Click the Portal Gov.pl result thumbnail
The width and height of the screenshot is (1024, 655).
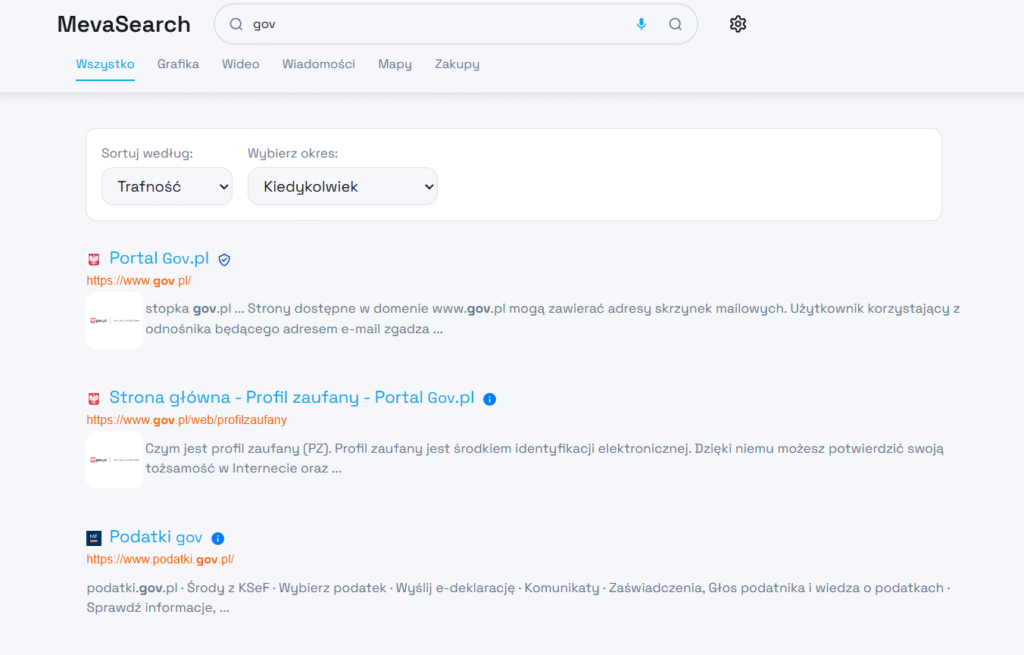click(x=114, y=321)
